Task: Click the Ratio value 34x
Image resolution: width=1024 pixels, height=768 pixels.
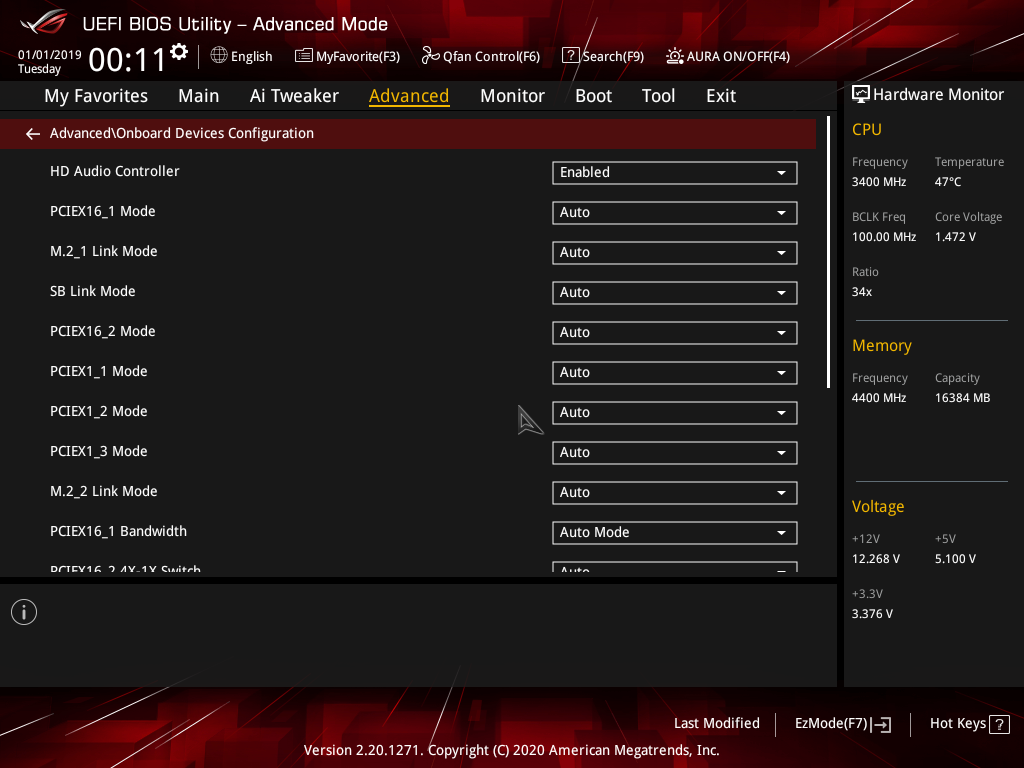Action: pyautogui.click(x=861, y=292)
